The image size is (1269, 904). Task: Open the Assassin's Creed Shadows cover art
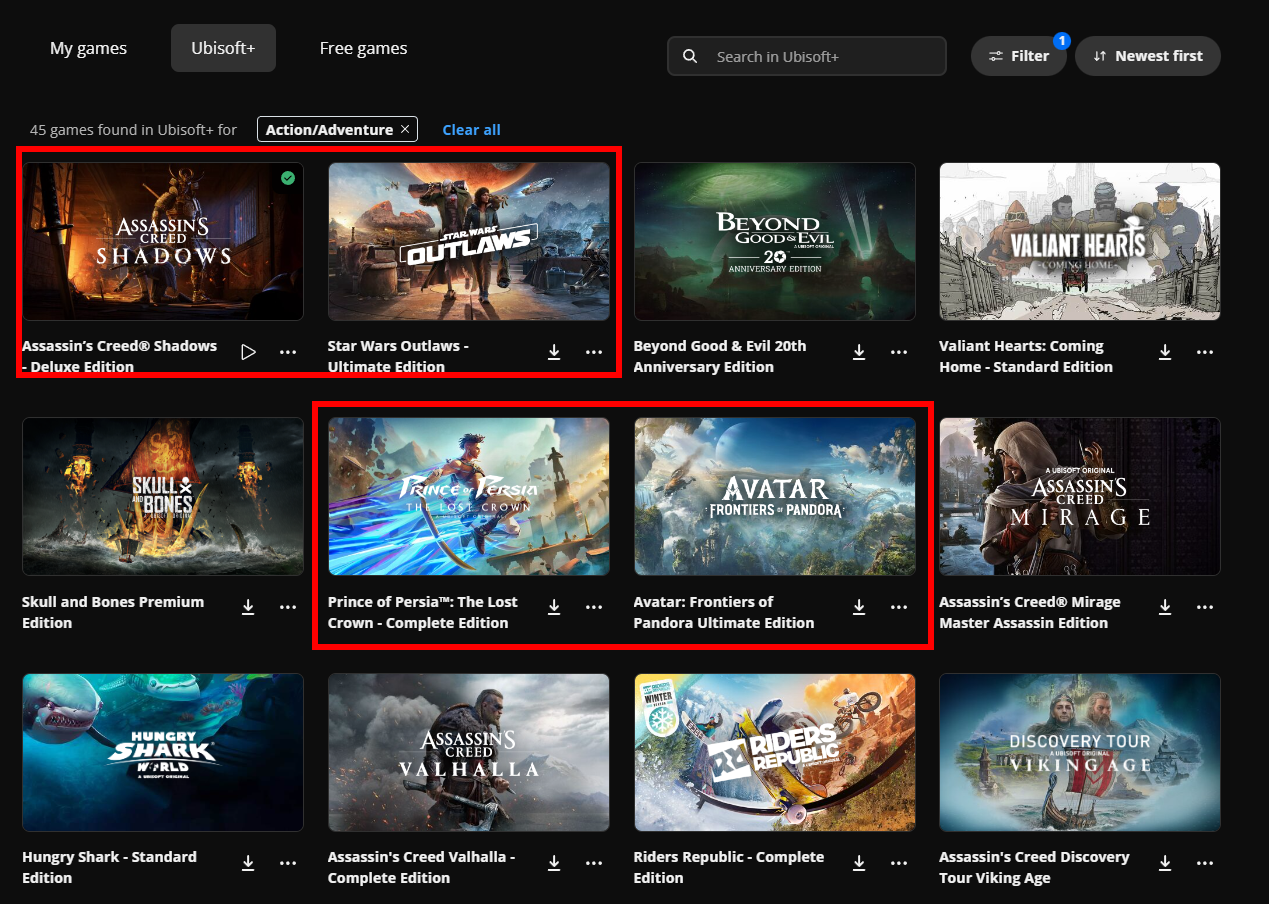point(163,241)
